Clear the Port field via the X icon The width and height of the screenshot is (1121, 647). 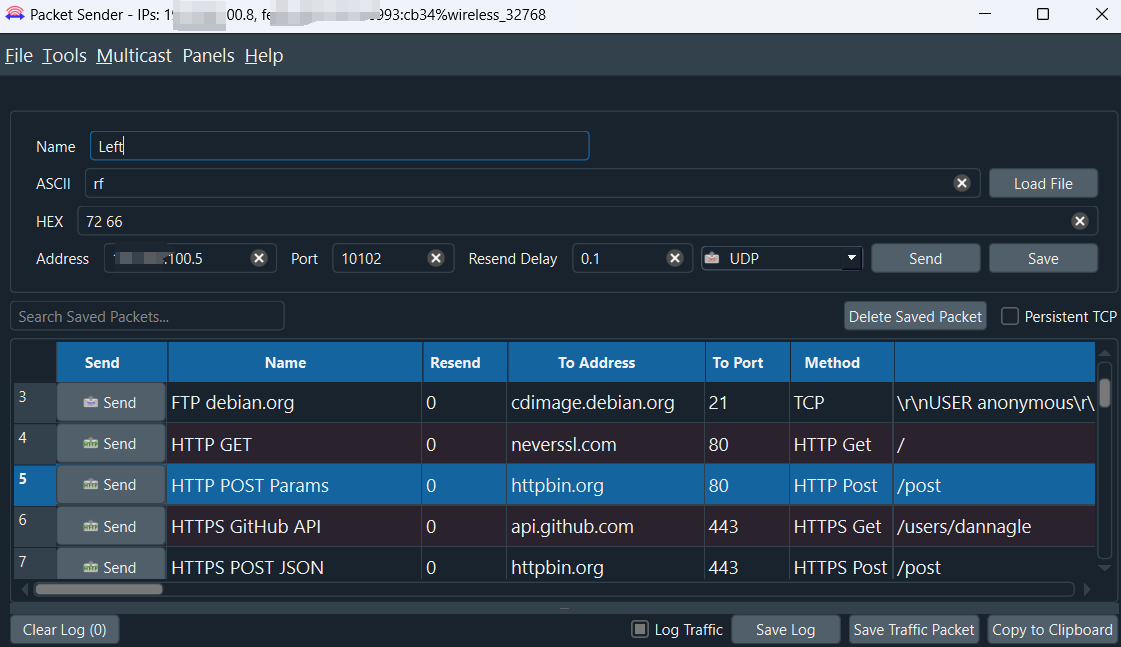[x=435, y=258]
